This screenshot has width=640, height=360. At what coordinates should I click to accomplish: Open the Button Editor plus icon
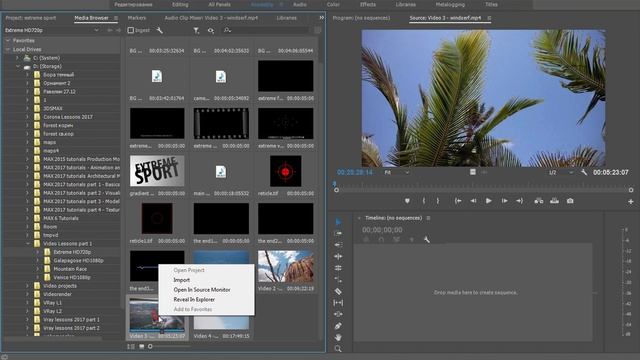pos(631,202)
